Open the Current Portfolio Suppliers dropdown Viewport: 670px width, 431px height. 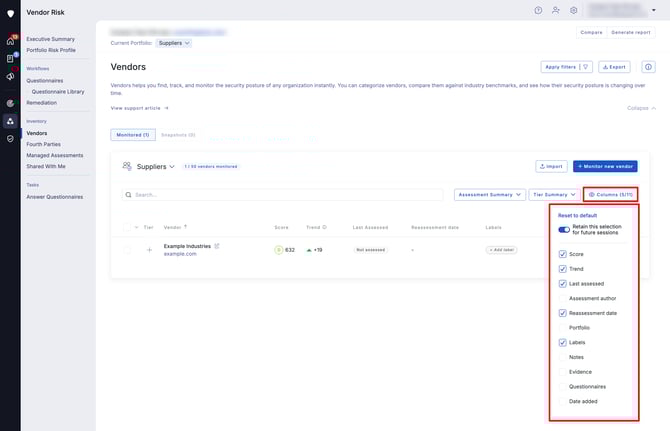[x=174, y=43]
